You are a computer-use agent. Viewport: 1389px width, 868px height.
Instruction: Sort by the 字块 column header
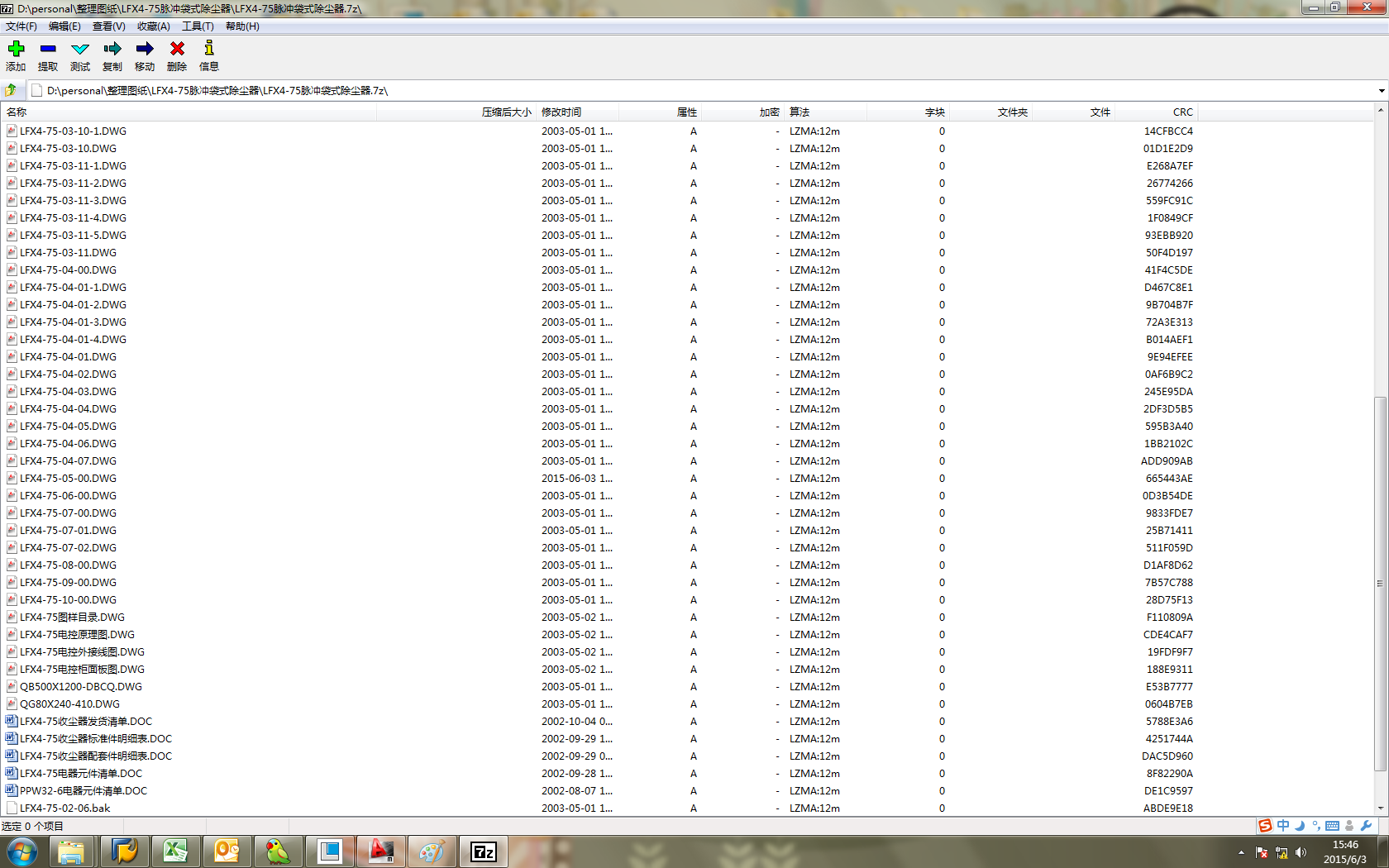(x=908, y=112)
